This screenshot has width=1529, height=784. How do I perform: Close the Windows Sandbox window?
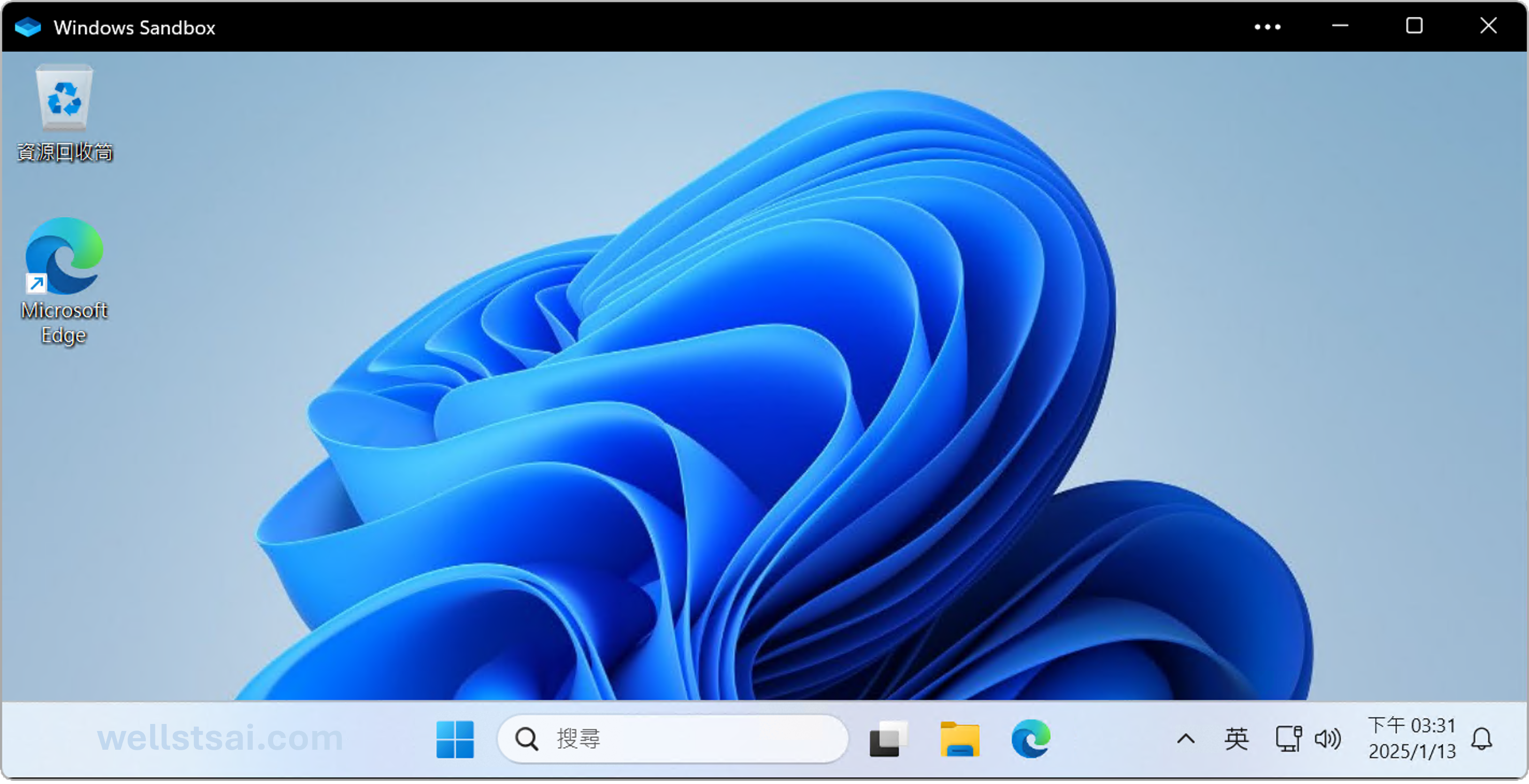click(1489, 26)
